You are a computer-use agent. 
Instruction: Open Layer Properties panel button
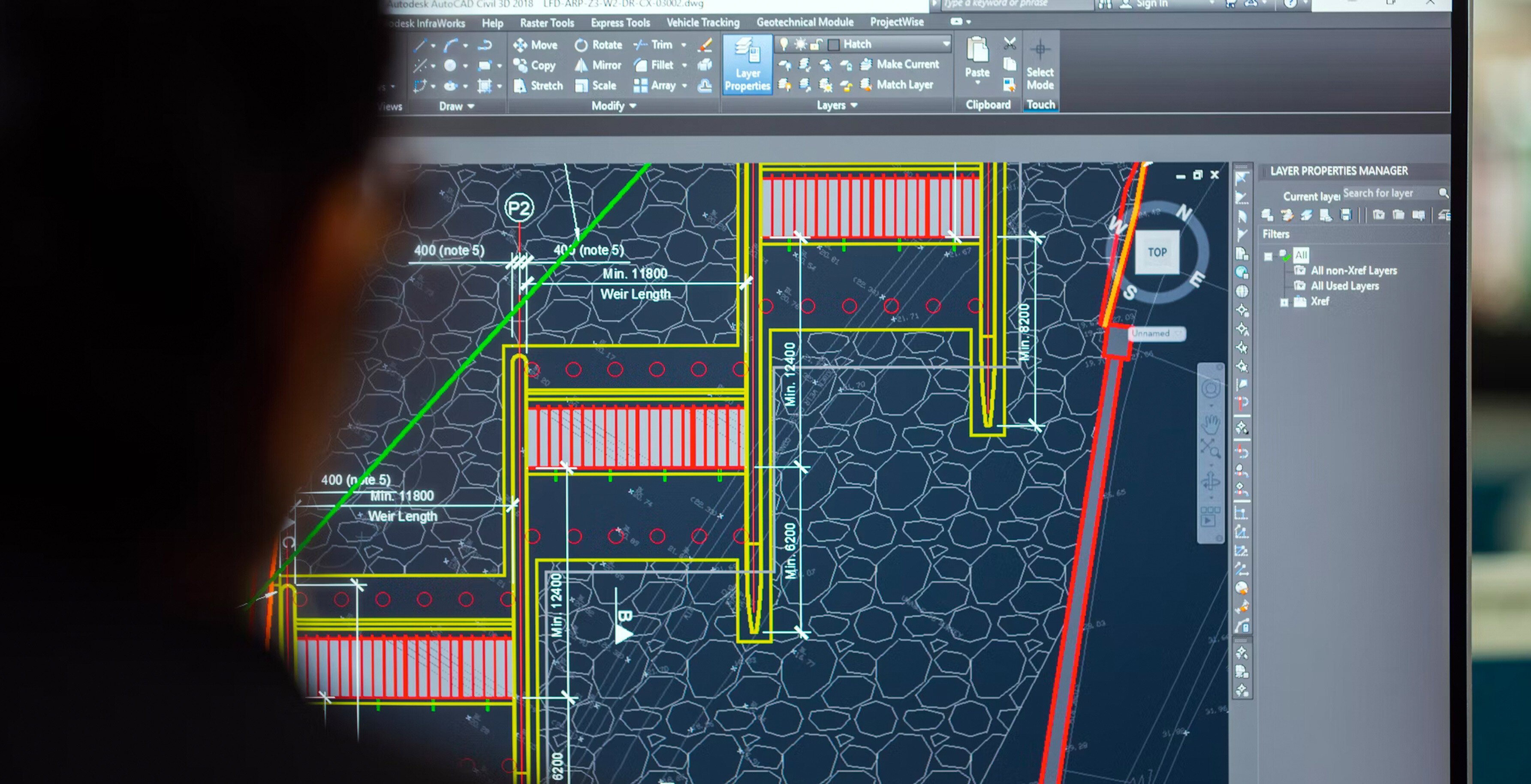coord(747,64)
